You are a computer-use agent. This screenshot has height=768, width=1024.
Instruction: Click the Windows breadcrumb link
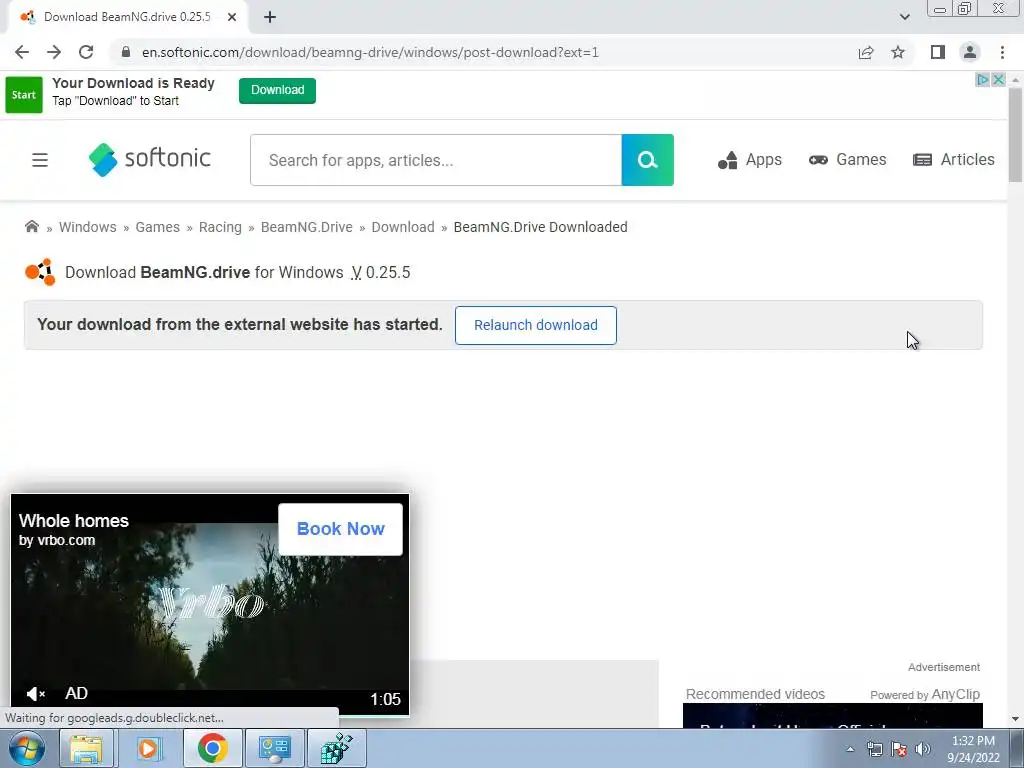click(x=88, y=227)
